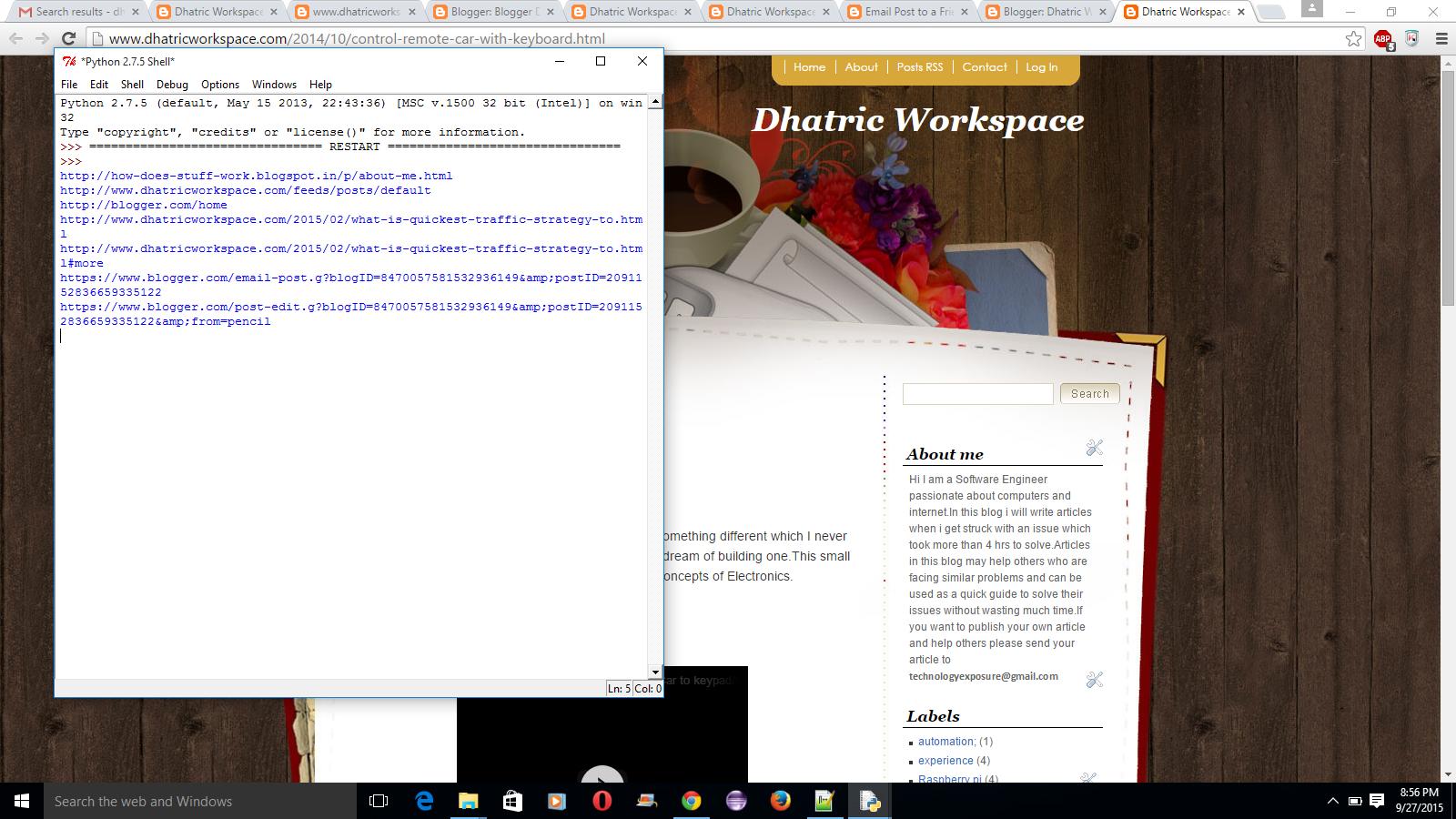Open the Options menu in Python Shell
The width and height of the screenshot is (1456, 819).
[220, 84]
